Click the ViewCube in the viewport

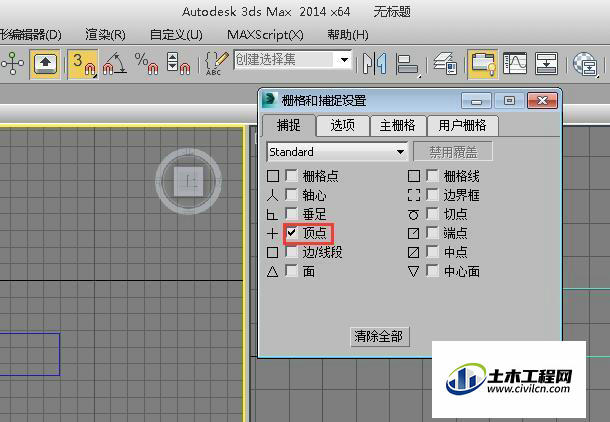click(x=188, y=181)
